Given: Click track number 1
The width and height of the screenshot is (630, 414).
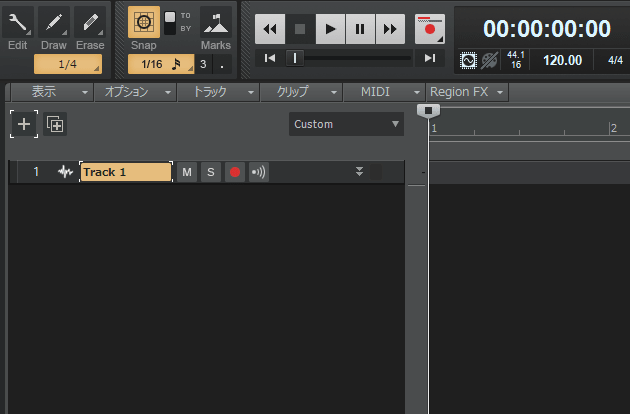Looking at the screenshot, I should tap(36, 172).
